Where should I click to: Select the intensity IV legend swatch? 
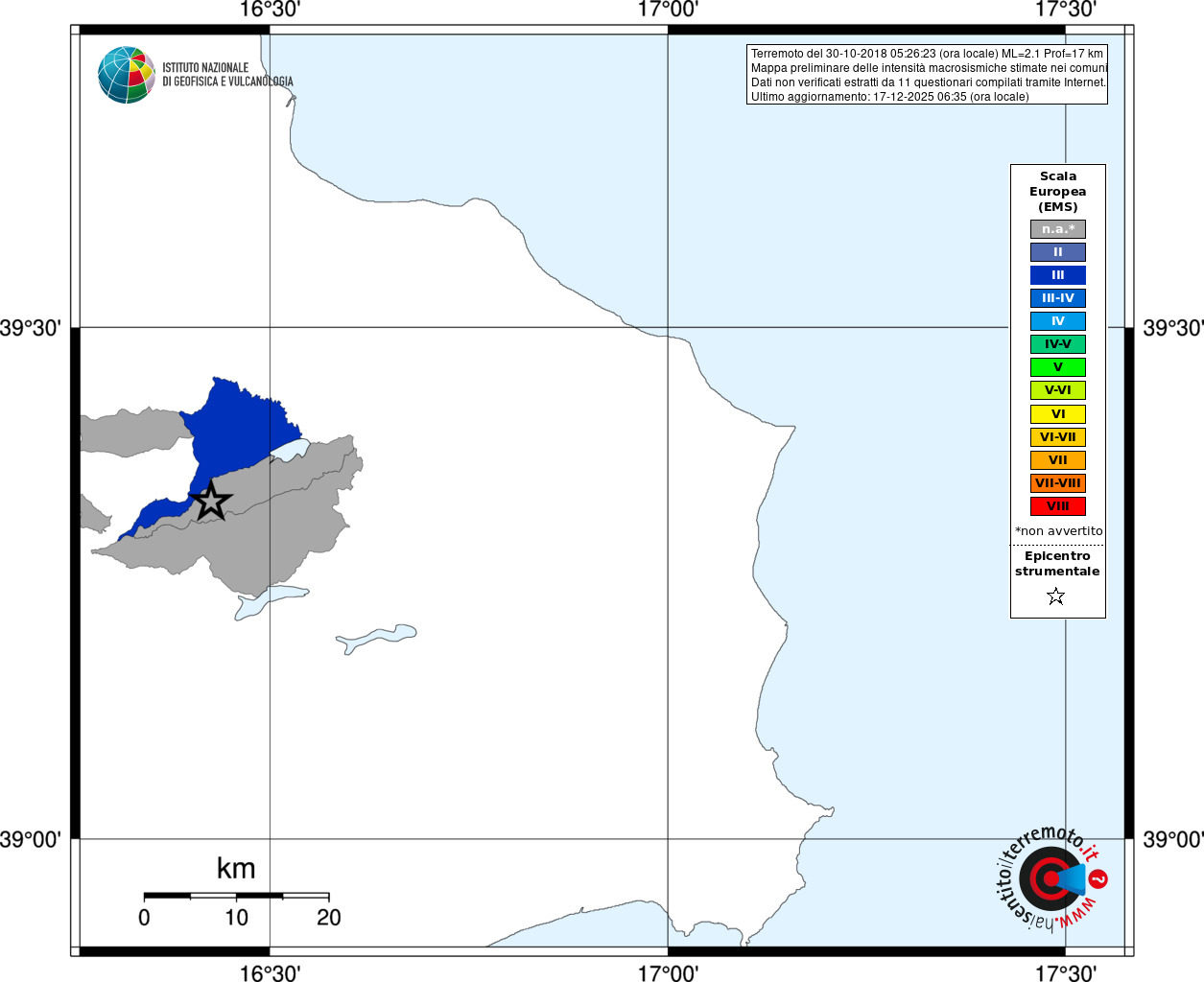point(1058,321)
